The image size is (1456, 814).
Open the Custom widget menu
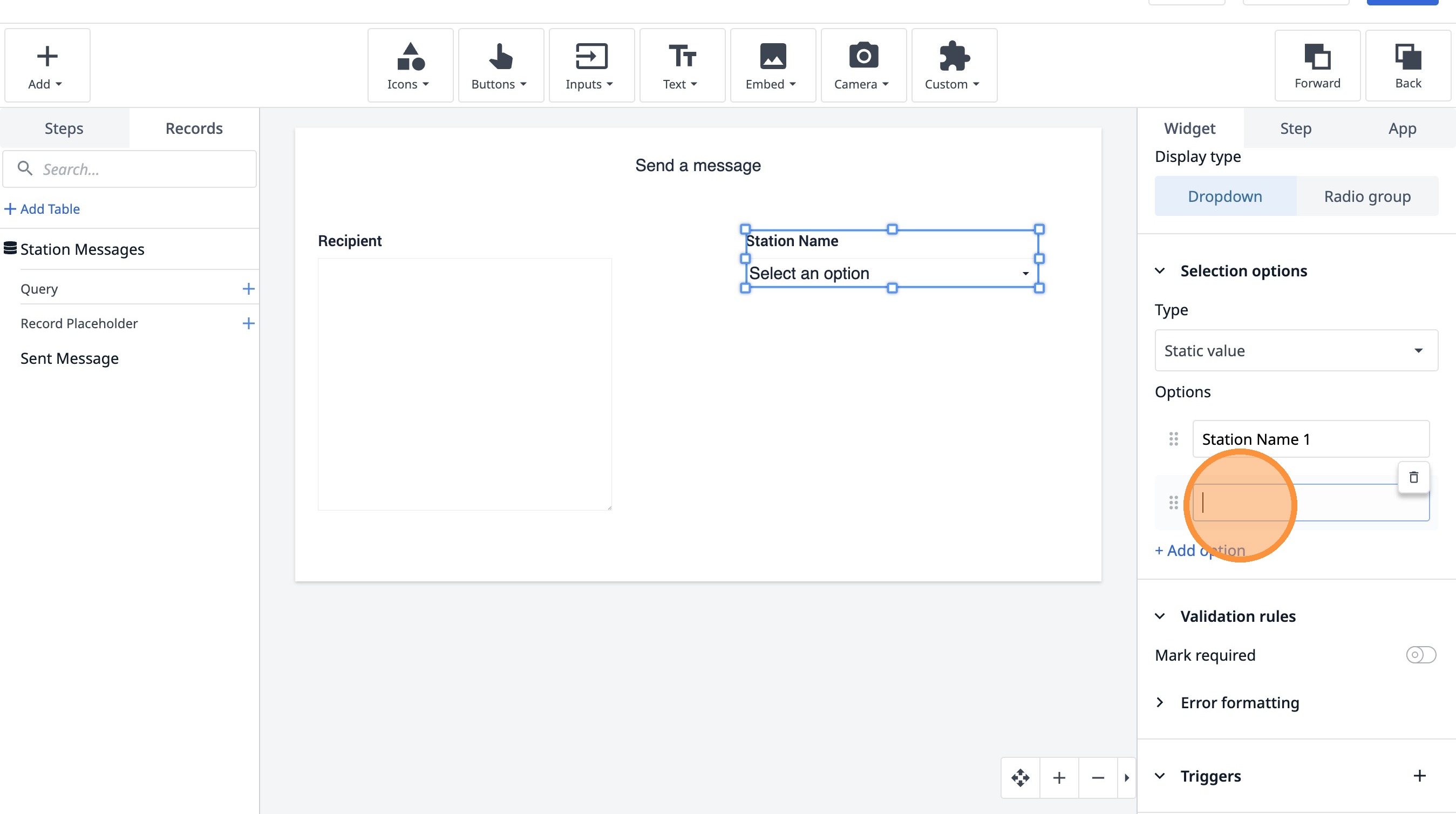click(954, 65)
